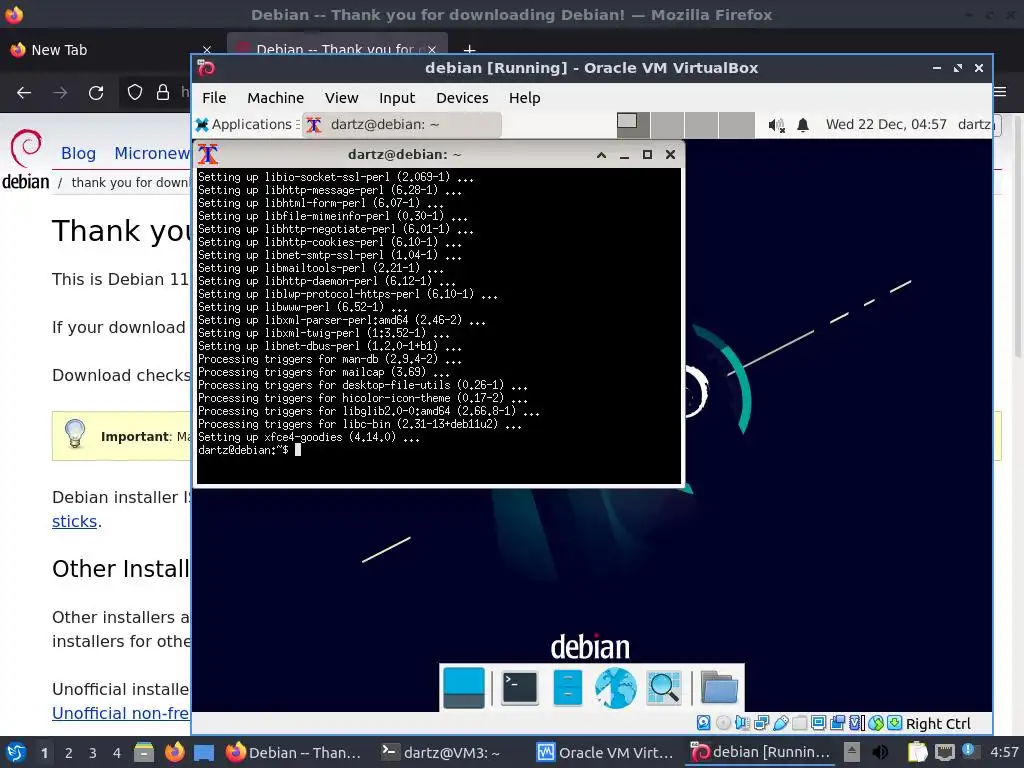Switch to fourth workspace in guest pager
Screen dimensions: 1024x768
pos(736,124)
